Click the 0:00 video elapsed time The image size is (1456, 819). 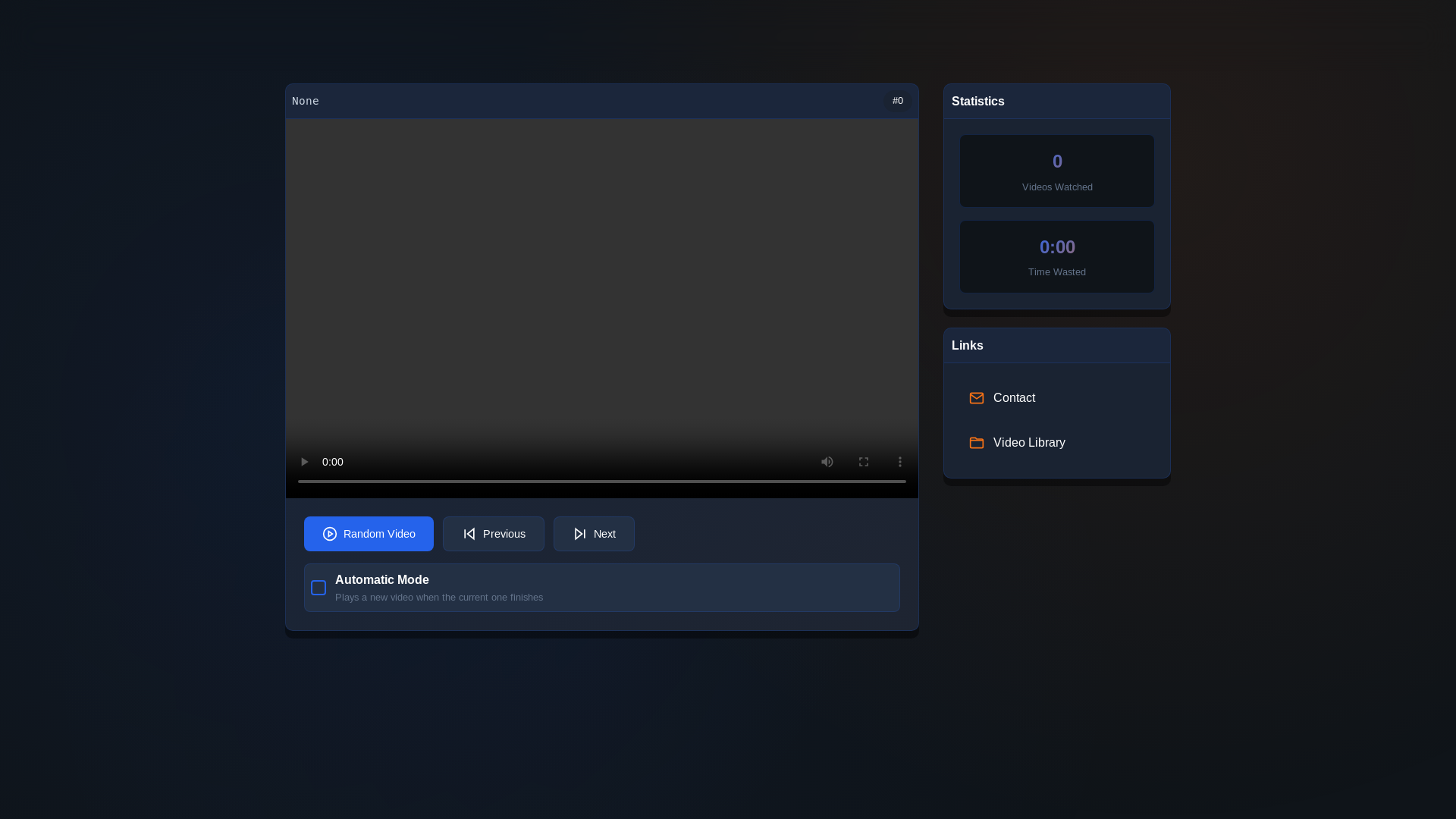pyautogui.click(x=332, y=462)
